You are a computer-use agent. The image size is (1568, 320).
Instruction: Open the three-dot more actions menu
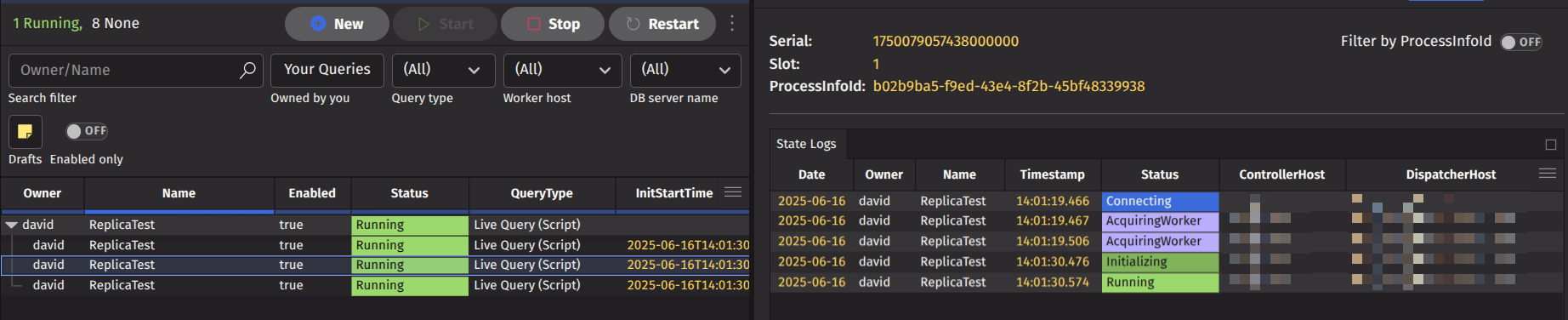pos(732,24)
